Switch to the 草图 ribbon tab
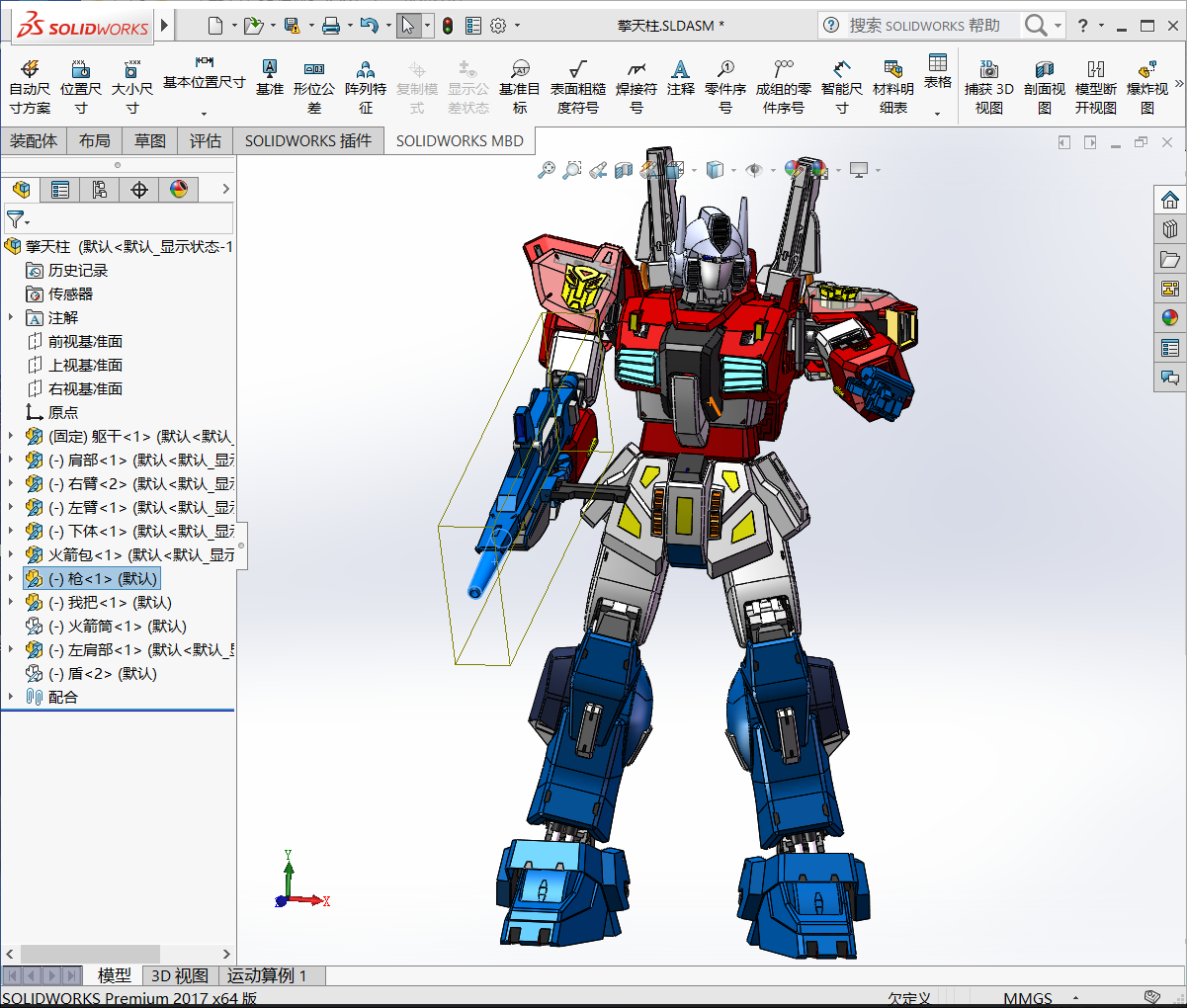This screenshot has width=1187, height=1008. pos(150,141)
